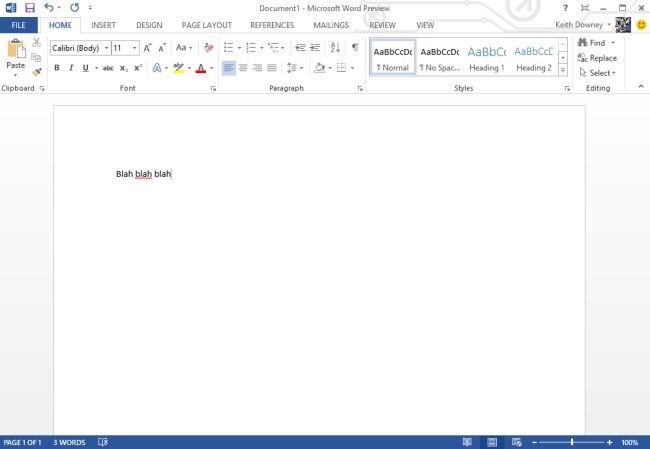
Task: Toggle Italic formatting
Action: (x=71, y=68)
